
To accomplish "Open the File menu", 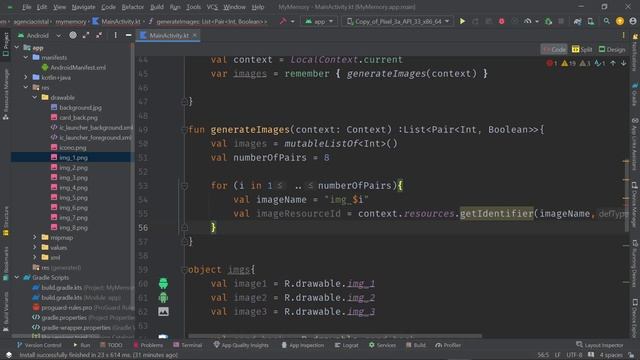I will tap(27, 7).
